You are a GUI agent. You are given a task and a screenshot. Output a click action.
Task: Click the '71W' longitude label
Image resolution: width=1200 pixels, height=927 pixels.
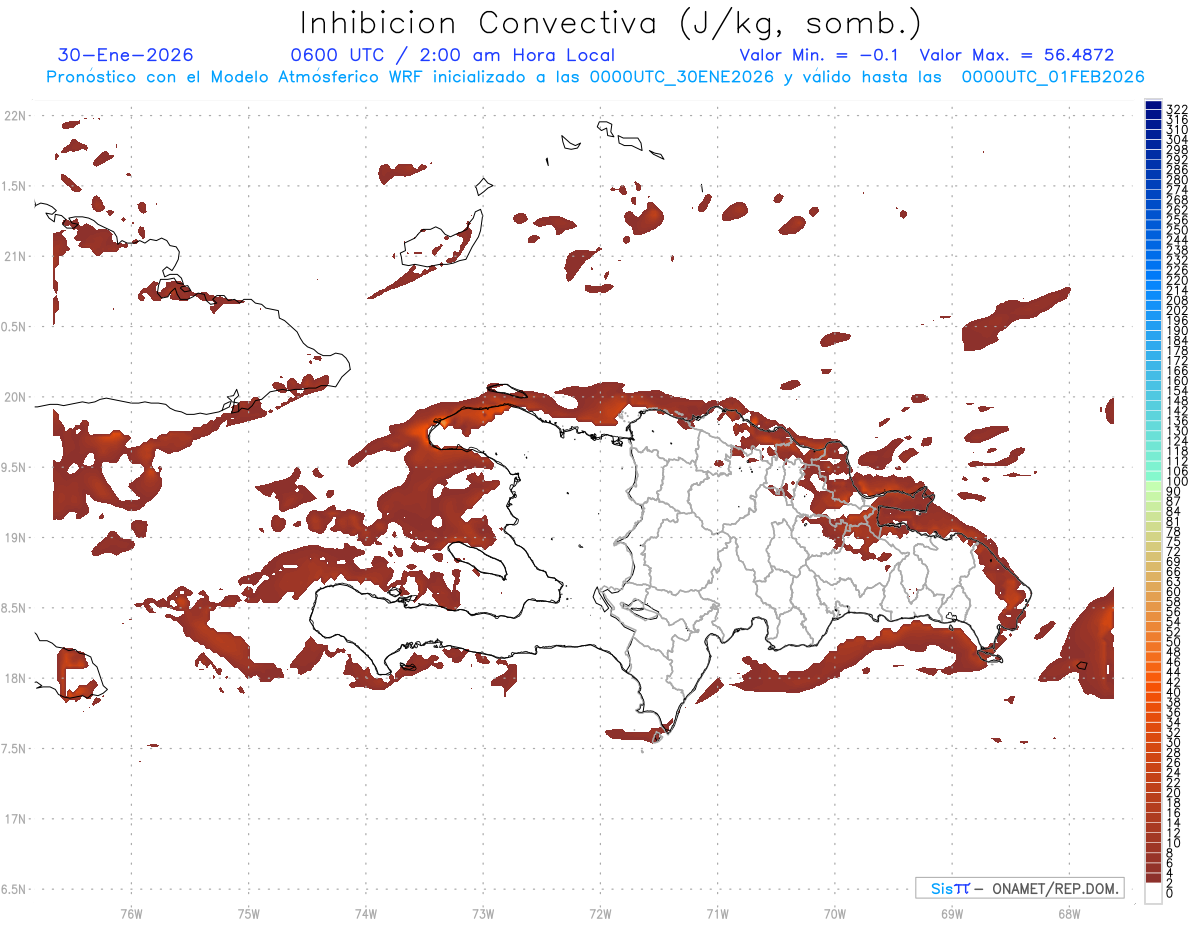717,913
